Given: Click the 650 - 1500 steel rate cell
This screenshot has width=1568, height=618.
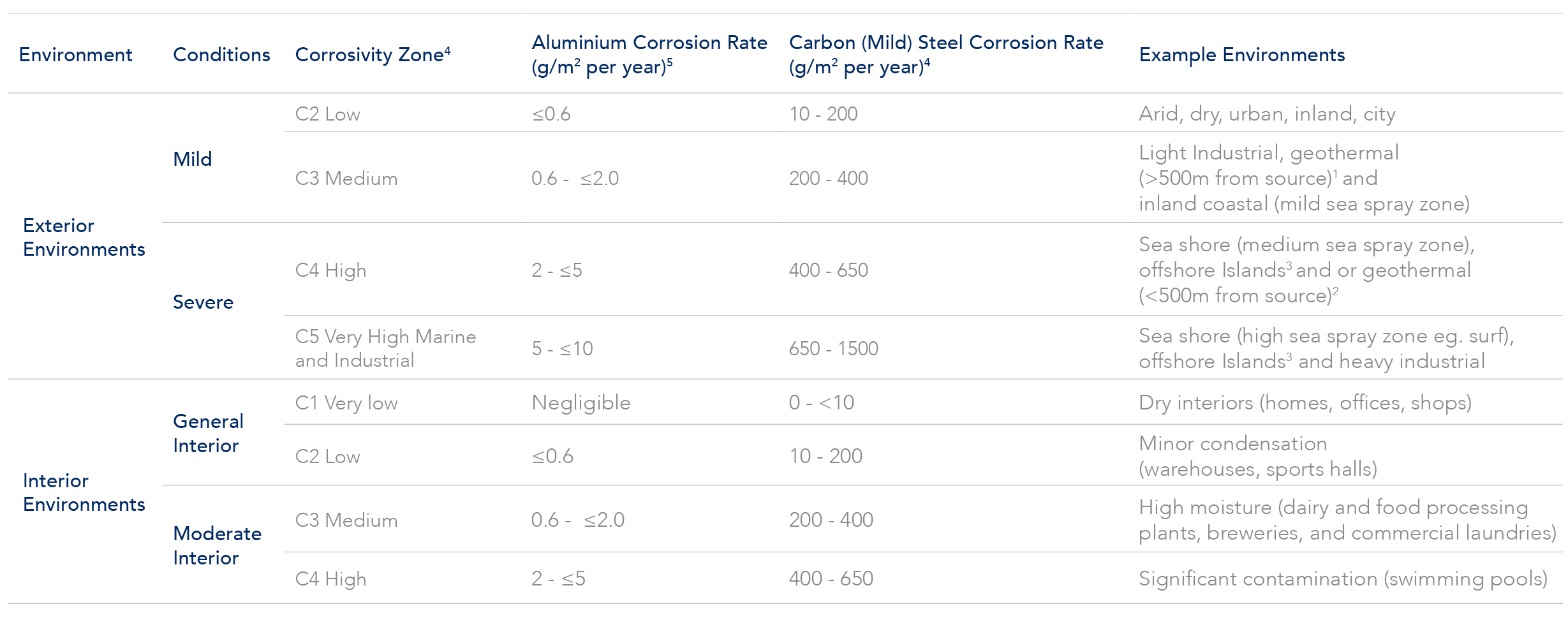Looking at the screenshot, I should click(x=833, y=349).
